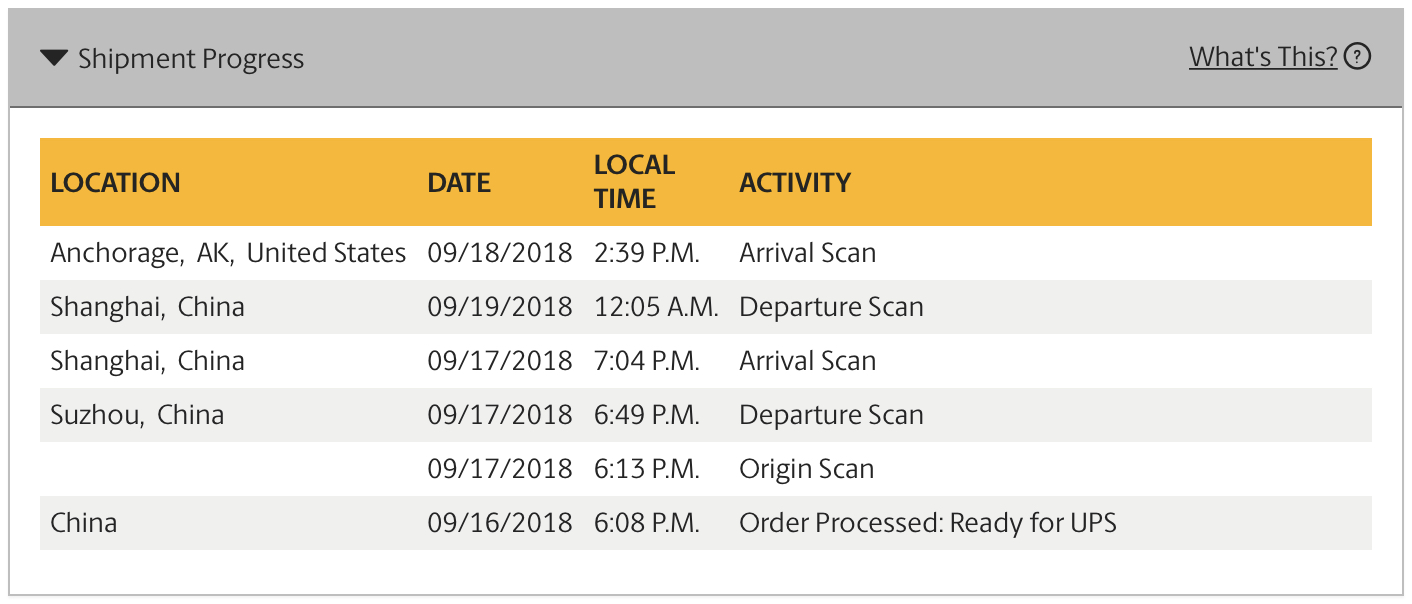Image resolution: width=1412 pixels, height=604 pixels.
Task: Click the Origin Scan activity entry
Action: click(806, 469)
